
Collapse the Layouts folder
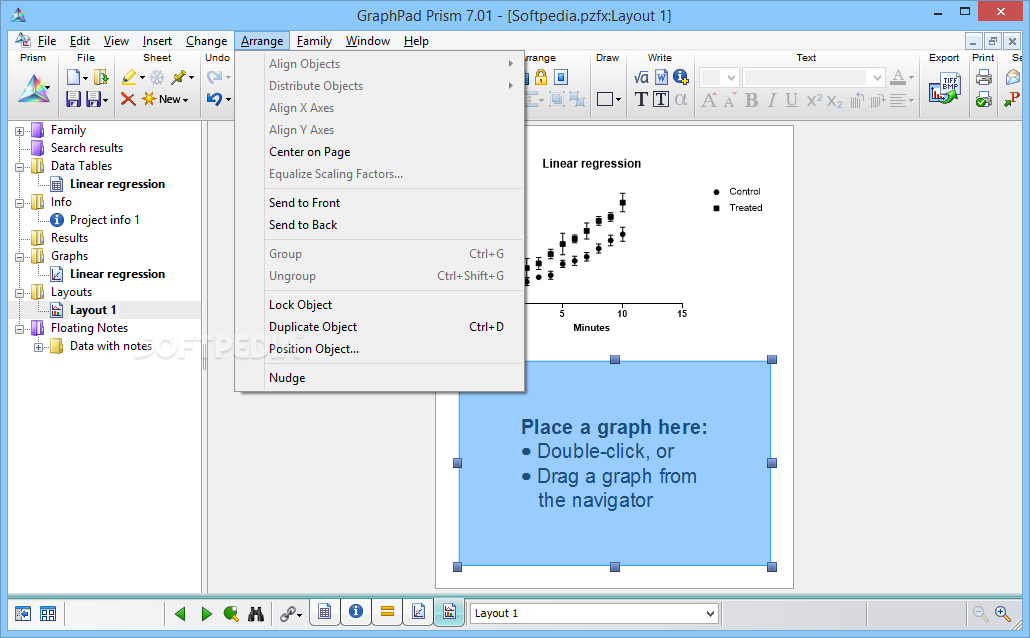coord(20,293)
